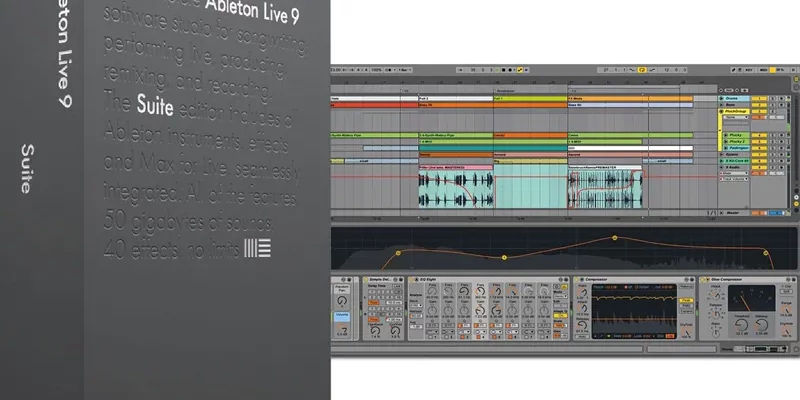Unfold the Plucky track

pos(726,135)
